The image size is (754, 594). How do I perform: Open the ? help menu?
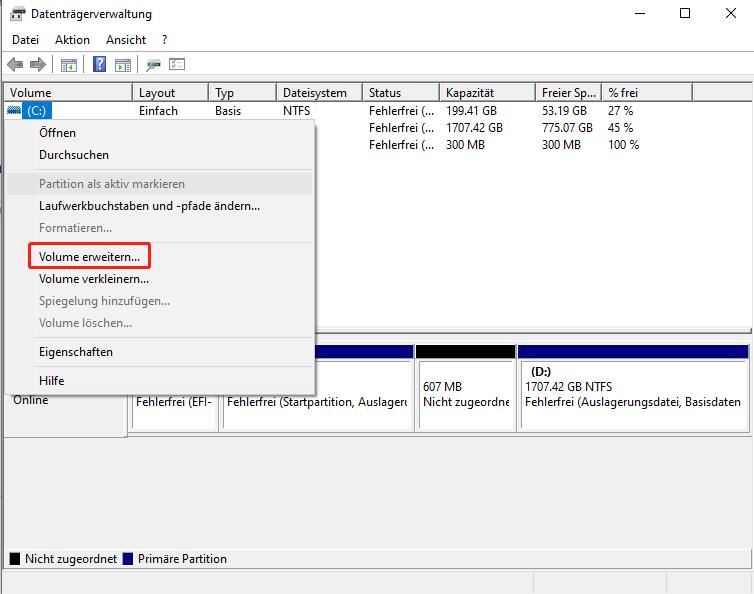point(164,39)
